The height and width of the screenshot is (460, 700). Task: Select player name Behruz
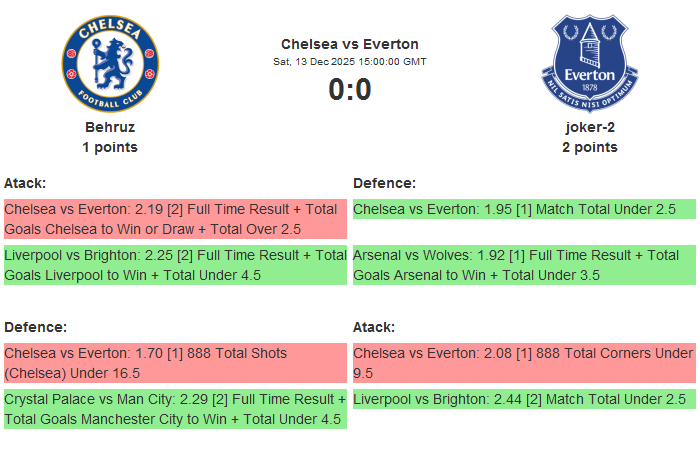[110, 127]
